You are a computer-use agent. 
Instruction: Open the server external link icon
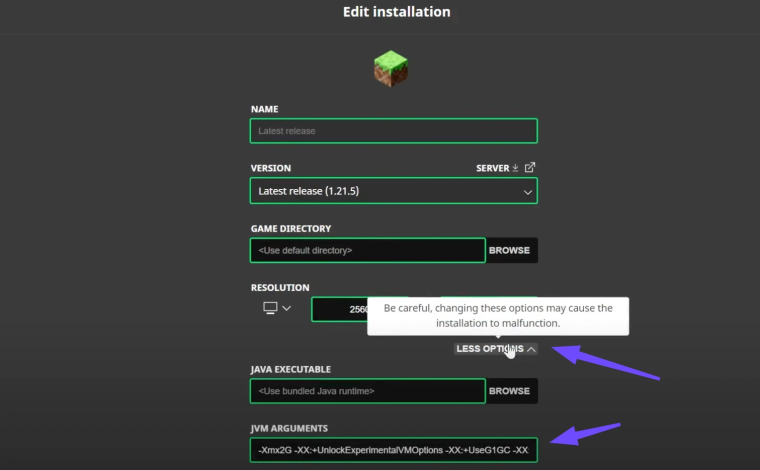[530, 168]
